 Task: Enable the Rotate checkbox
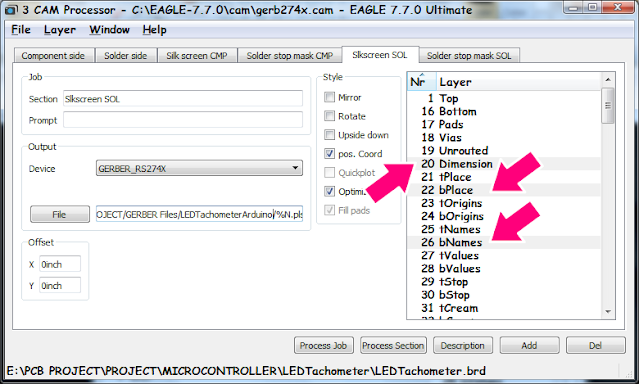pyautogui.click(x=329, y=116)
